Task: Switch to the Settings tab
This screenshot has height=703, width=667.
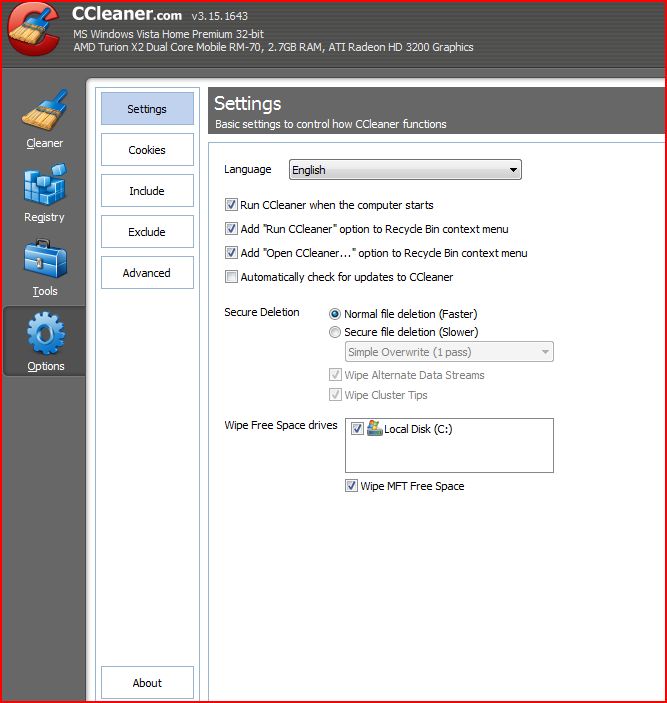Action: [x=147, y=108]
